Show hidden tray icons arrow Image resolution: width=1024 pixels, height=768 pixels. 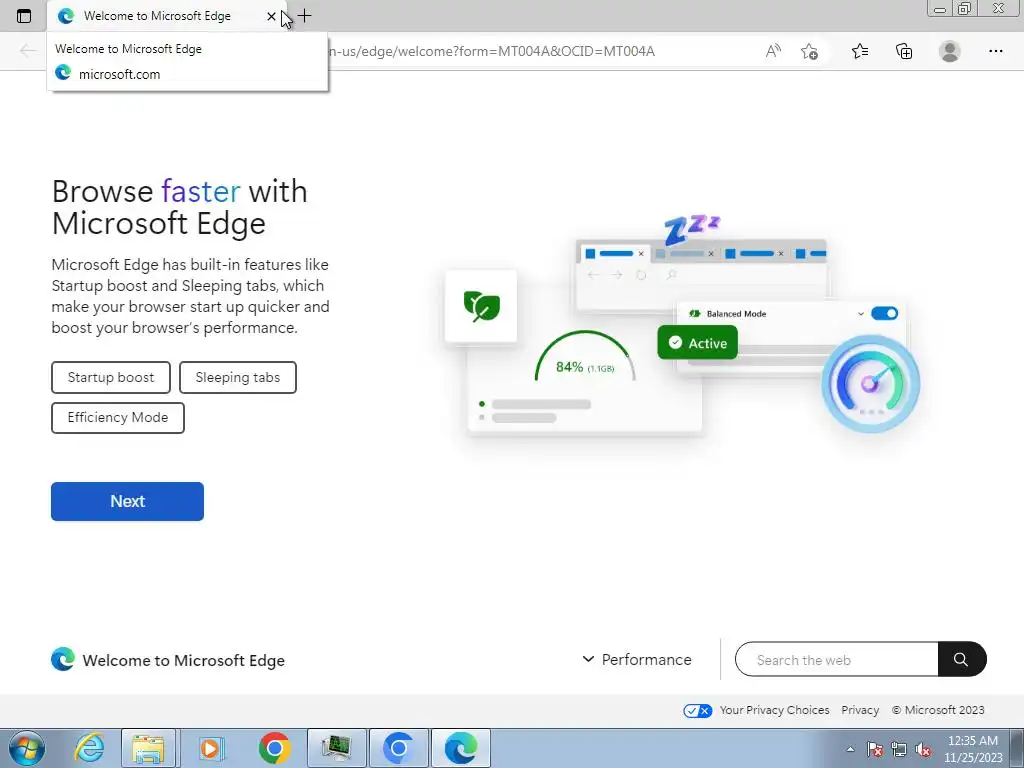pos(850,749)
